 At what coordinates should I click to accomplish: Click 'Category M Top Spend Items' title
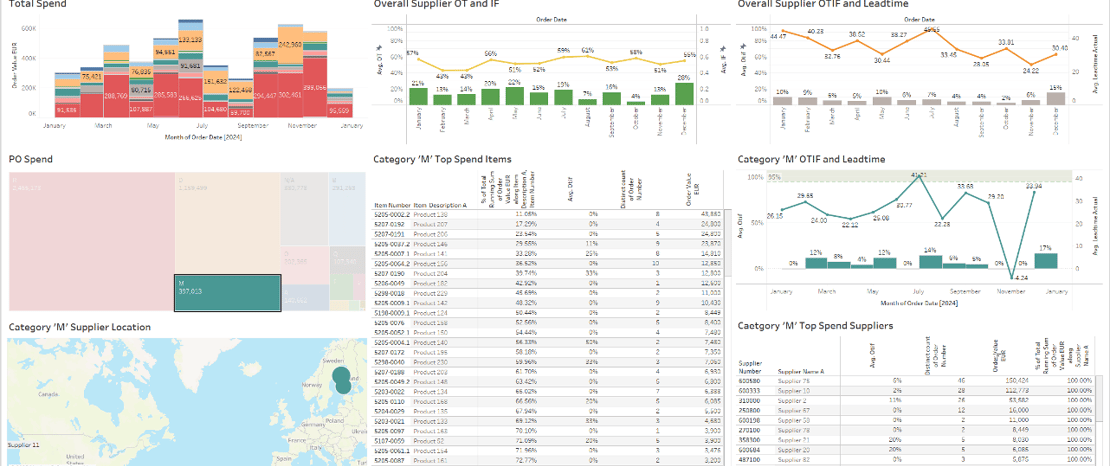(x=442, y=159)
